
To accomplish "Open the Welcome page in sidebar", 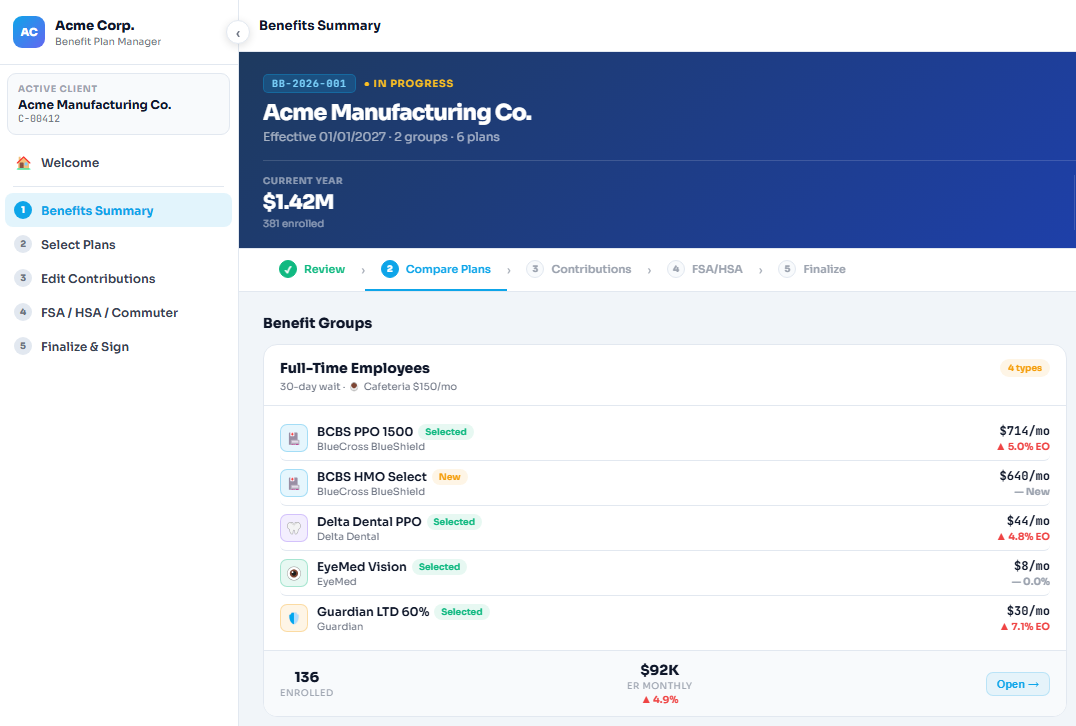I will [x=118, y=163].
